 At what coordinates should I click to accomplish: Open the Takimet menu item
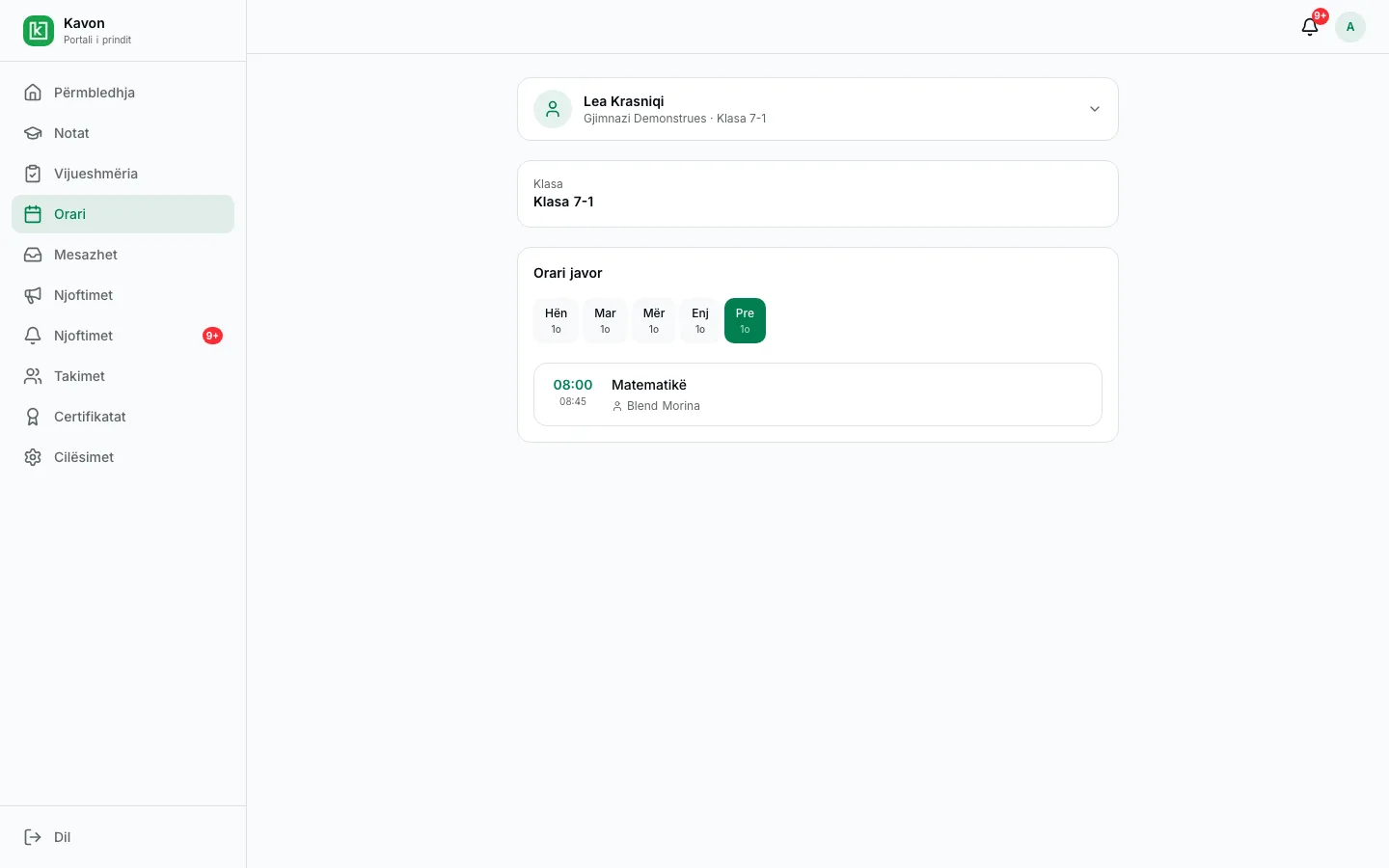pyautogui.click(x=123, y=376)
